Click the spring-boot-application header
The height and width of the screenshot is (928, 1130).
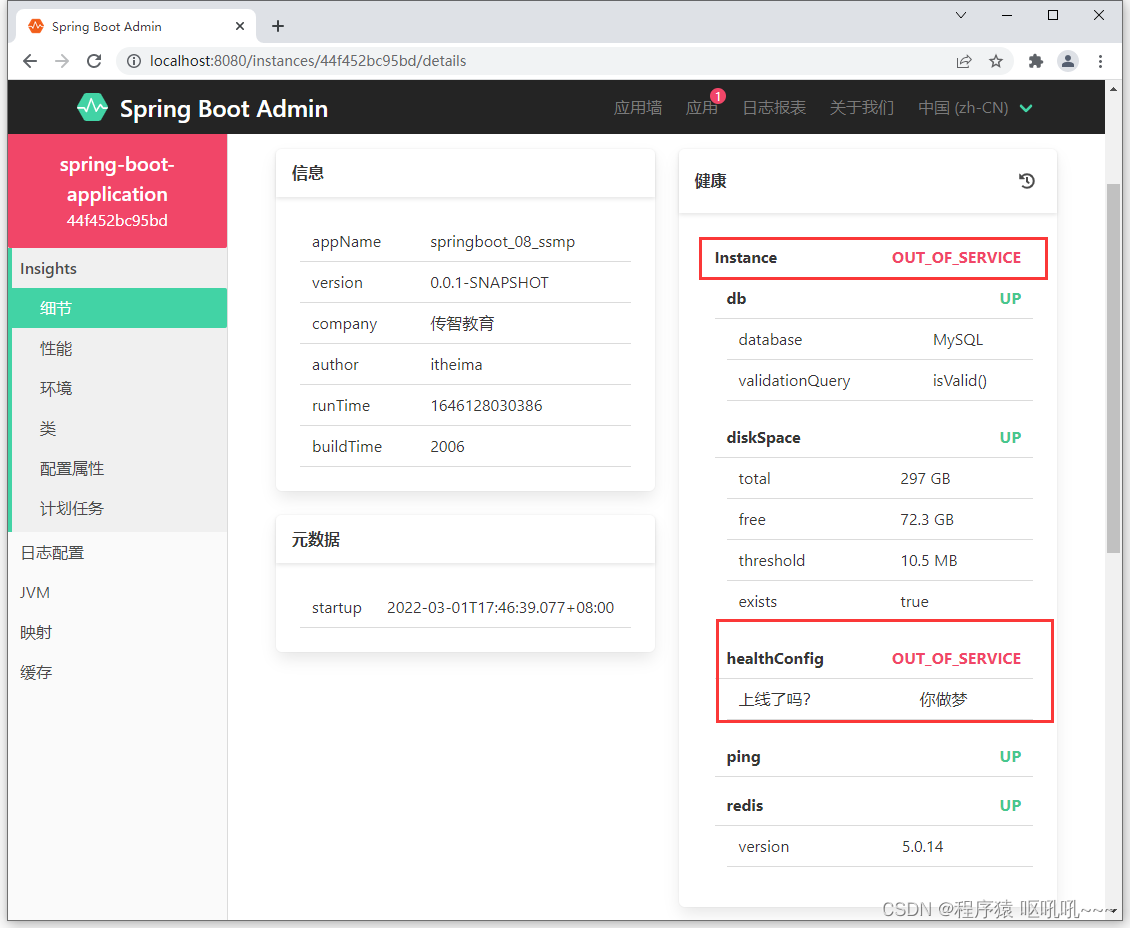[117, 191]
